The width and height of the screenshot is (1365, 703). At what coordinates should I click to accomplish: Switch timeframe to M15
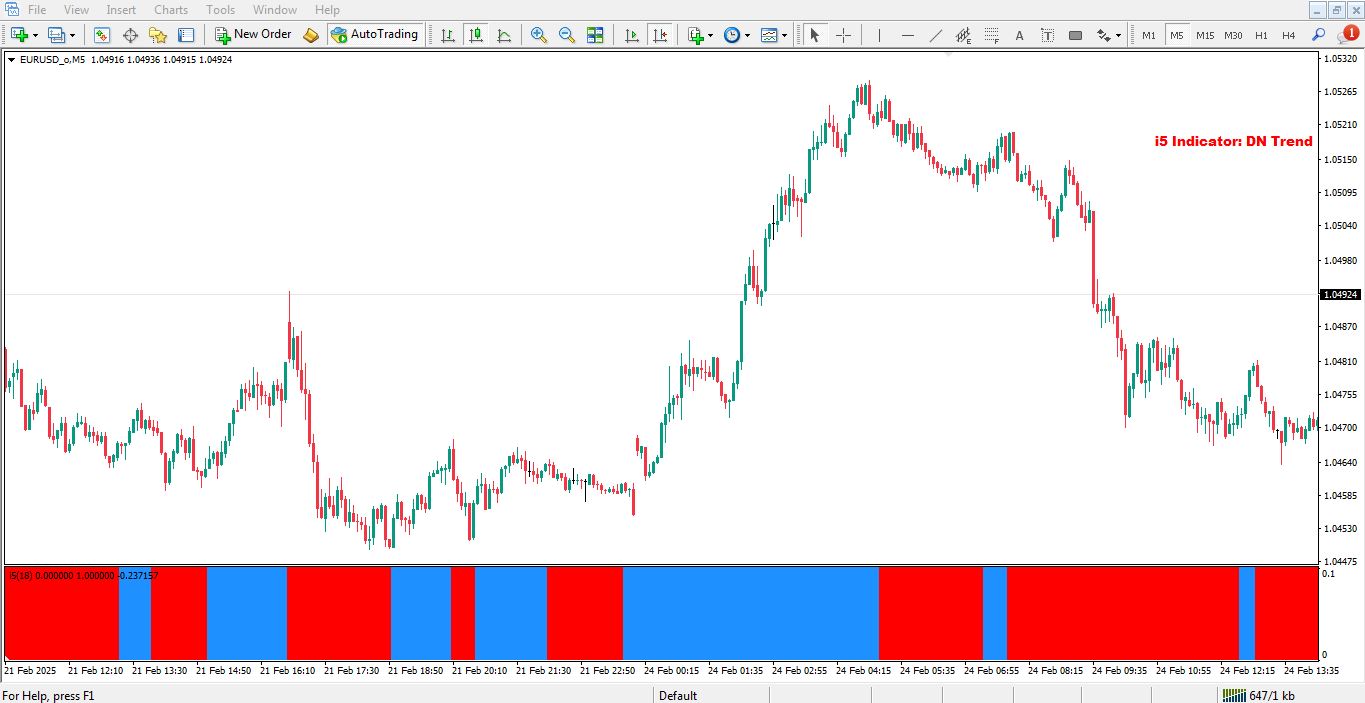coord(1205,35)
